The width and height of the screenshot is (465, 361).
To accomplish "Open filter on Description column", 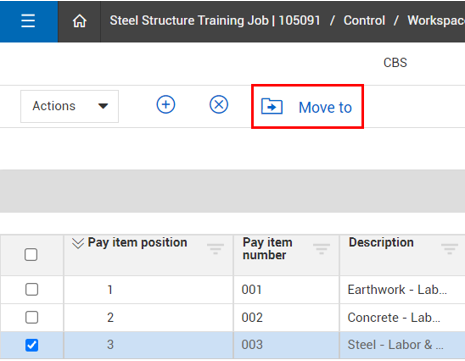I will click(449, 249).
